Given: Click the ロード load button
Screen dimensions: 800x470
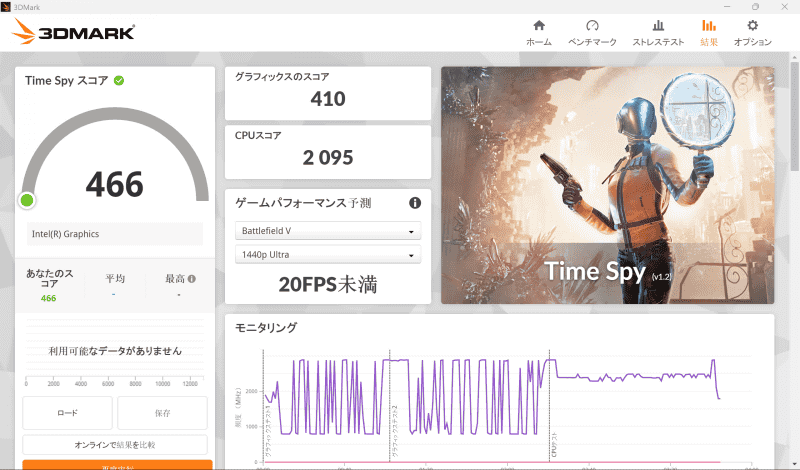Looking at the screenshot, I should coord(67,413).
